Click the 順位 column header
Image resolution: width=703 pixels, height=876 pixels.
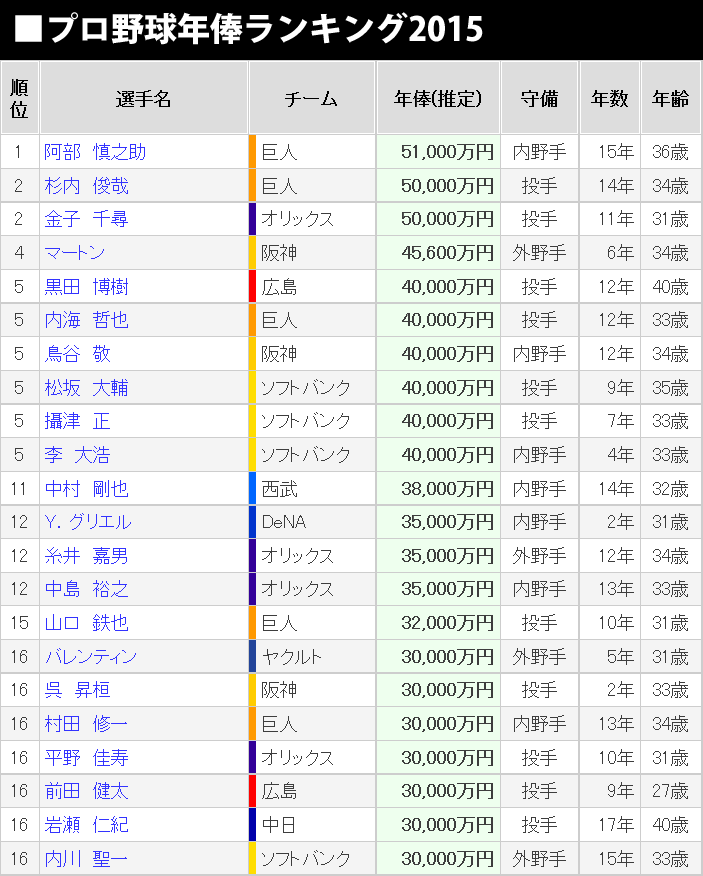[x=20, y=98]
